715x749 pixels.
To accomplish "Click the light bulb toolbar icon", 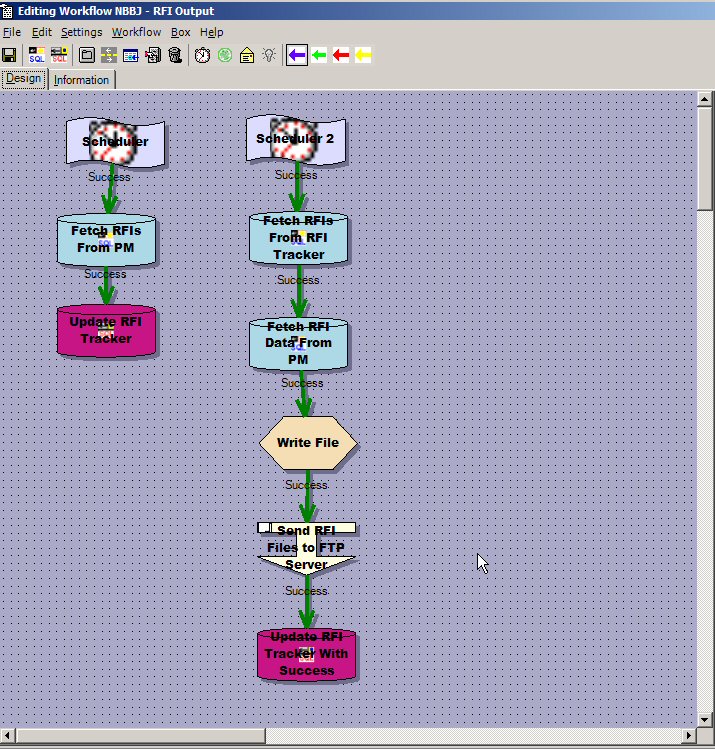I will tap(268, 55).
